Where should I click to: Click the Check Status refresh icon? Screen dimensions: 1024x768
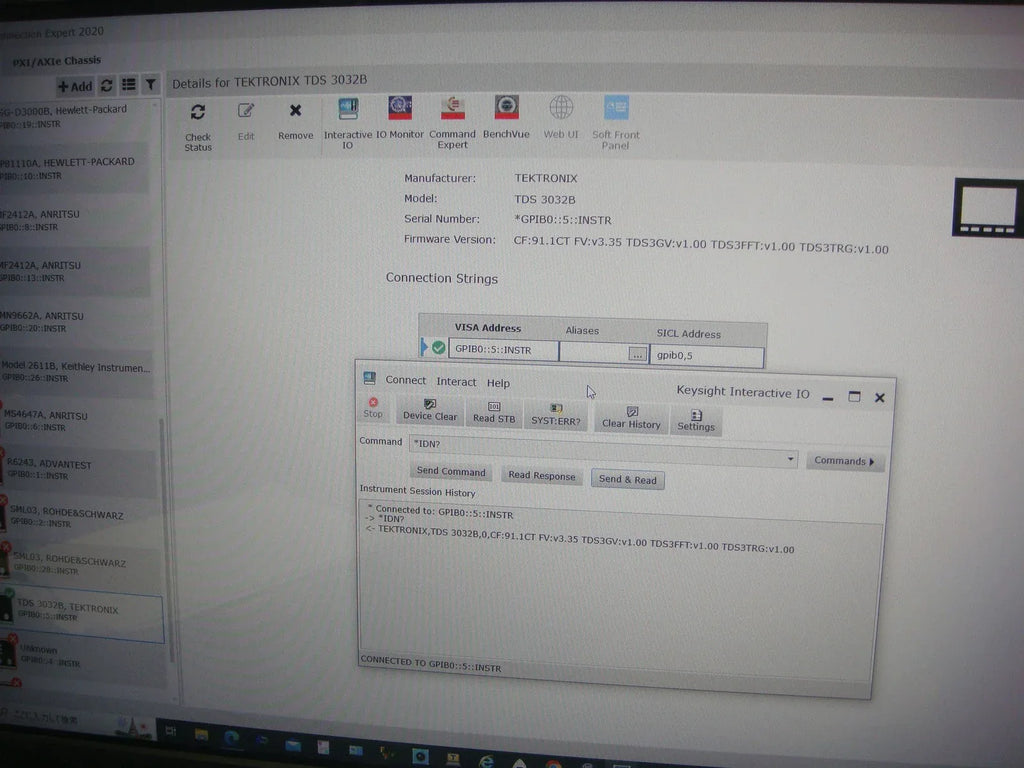198,112
